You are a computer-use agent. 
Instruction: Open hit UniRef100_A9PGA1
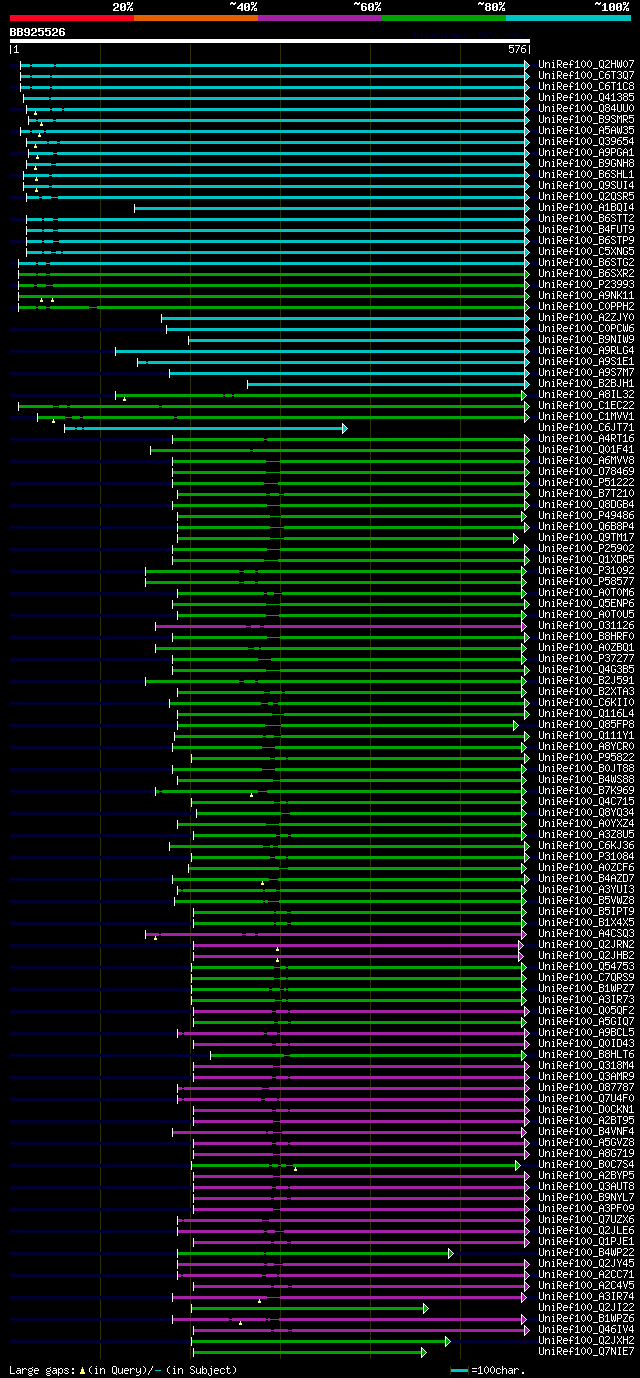[586, 152]
